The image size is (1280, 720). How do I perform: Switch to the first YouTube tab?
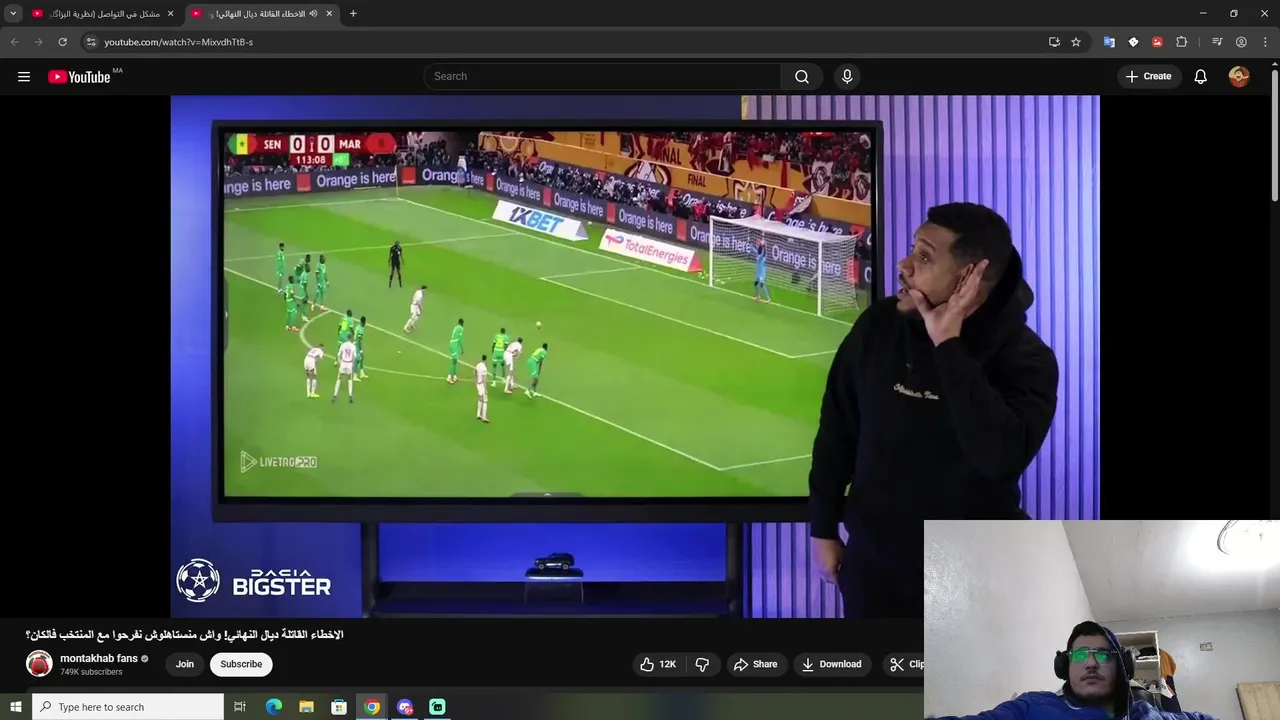[104, 14]
